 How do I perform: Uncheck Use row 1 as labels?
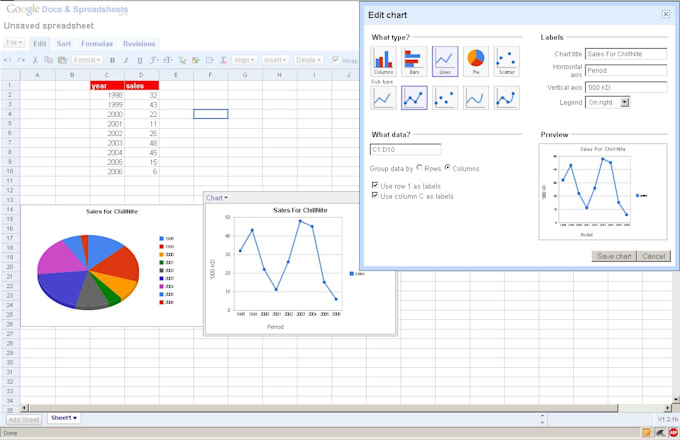375,185
